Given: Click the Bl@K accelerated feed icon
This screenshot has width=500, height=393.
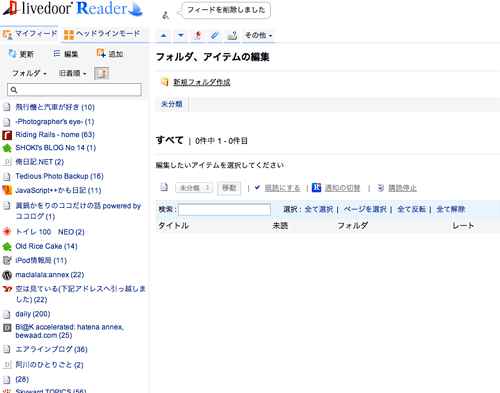Looking at the screenshot, I should [7, 328].
